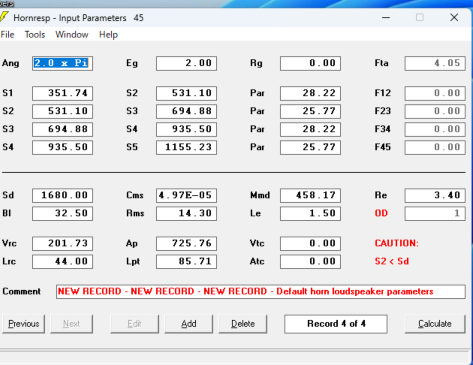473x365 pixels.
Task: Click the Vrc field with 201.73
Action: coord(62,243)
